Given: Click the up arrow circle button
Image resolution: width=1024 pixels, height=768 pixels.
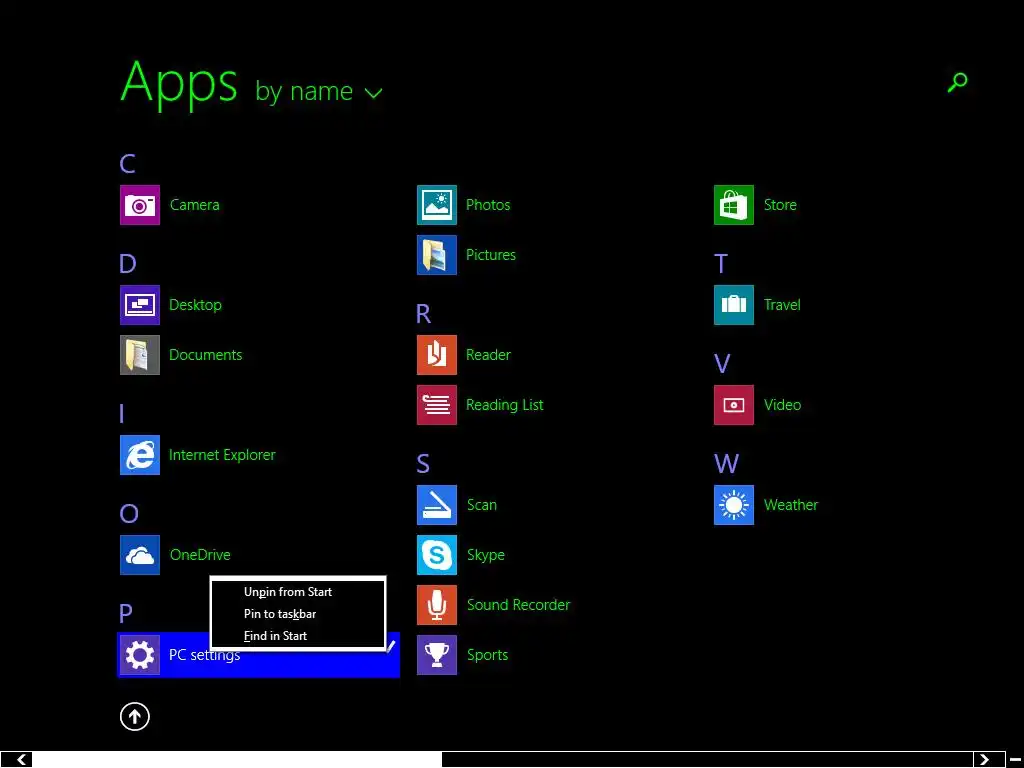Looking at the screenshot, I should (x=135, y=716).
